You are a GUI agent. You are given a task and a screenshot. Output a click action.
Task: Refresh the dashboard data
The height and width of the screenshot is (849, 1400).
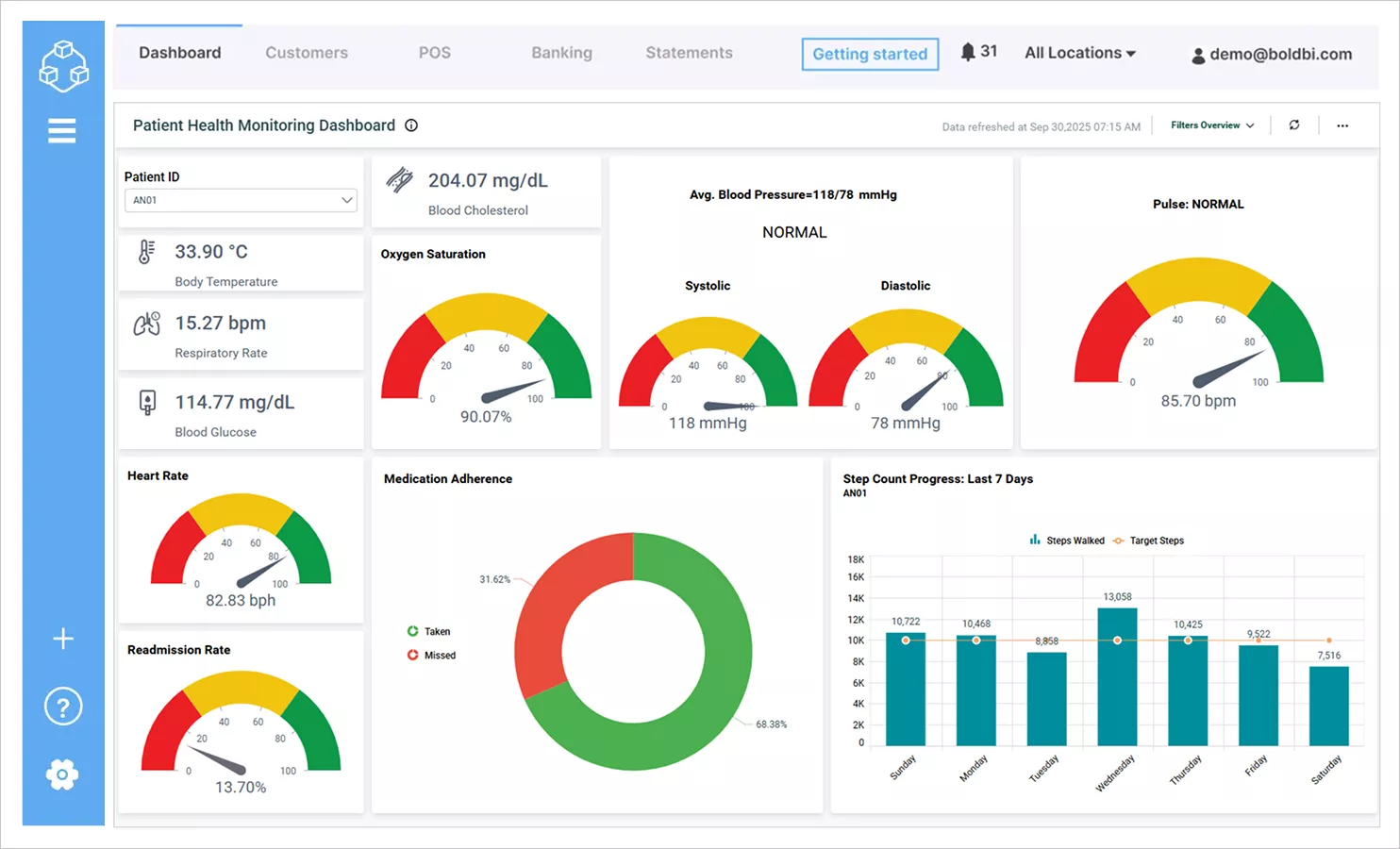(x=1293, y=125)
